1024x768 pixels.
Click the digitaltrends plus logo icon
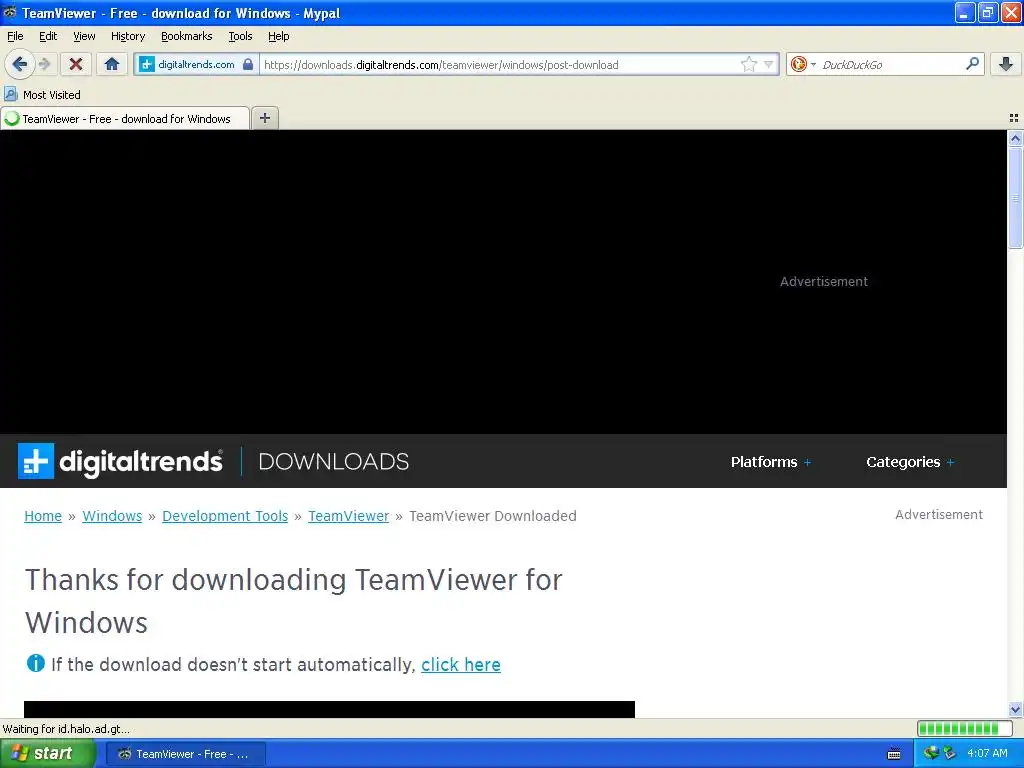click(x=36, y=461)
